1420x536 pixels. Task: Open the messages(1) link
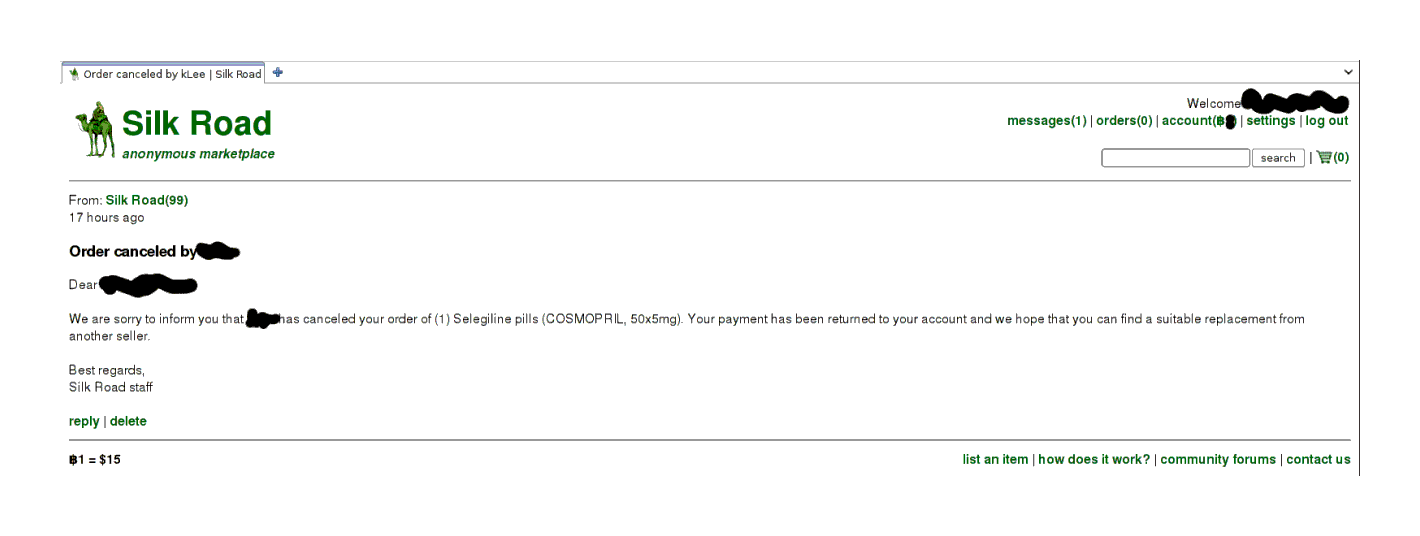tap(1046, 121)
